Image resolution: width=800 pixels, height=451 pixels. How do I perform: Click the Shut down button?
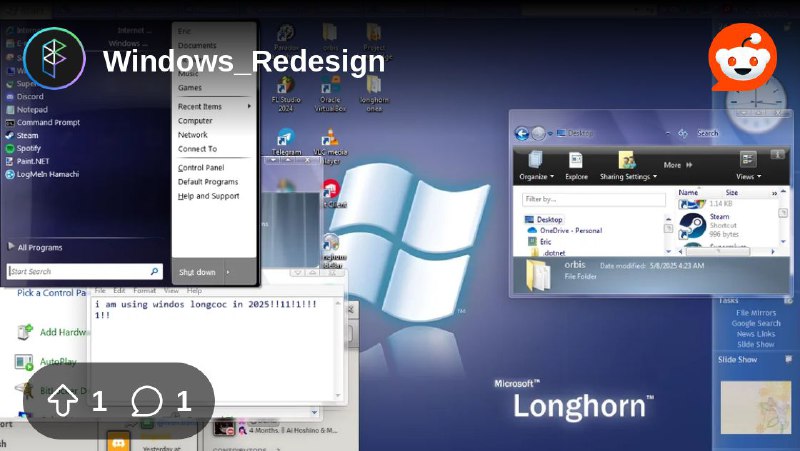point(197,272)
